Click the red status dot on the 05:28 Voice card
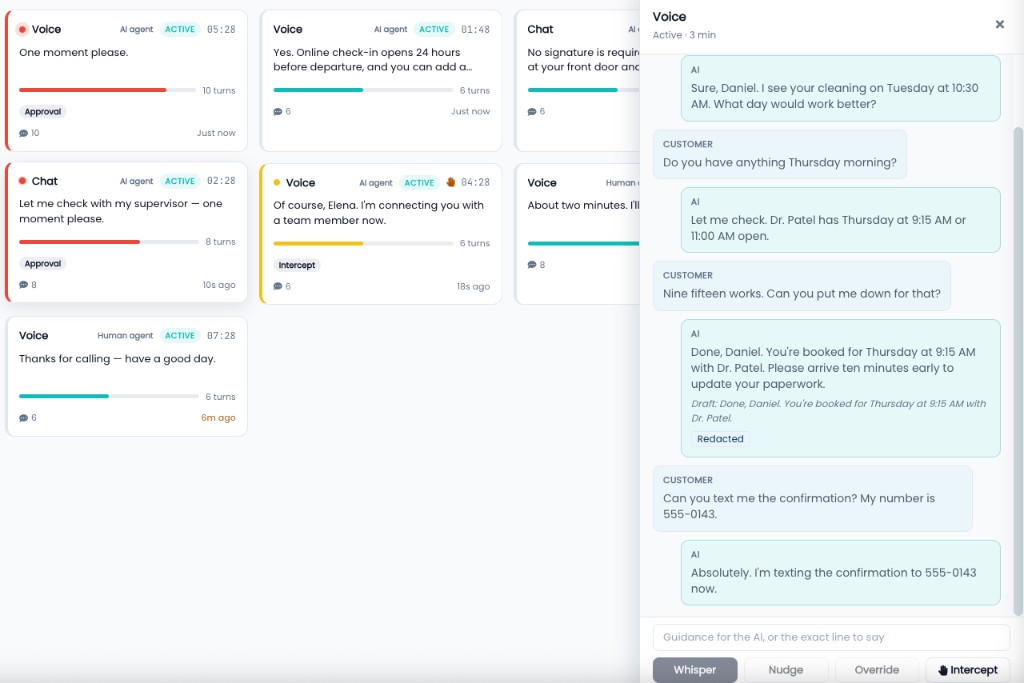 22,29
